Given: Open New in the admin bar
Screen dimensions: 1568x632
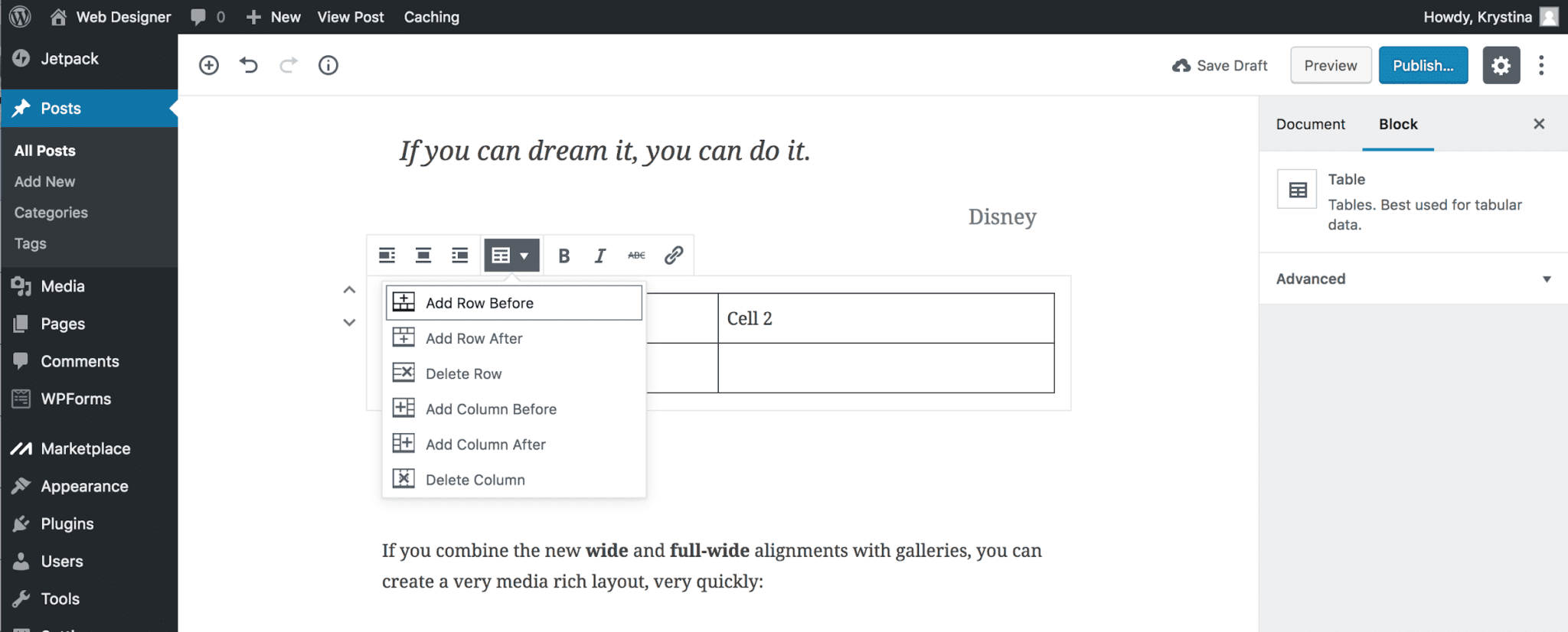Looking at the screenshot, I should (273, 17).
